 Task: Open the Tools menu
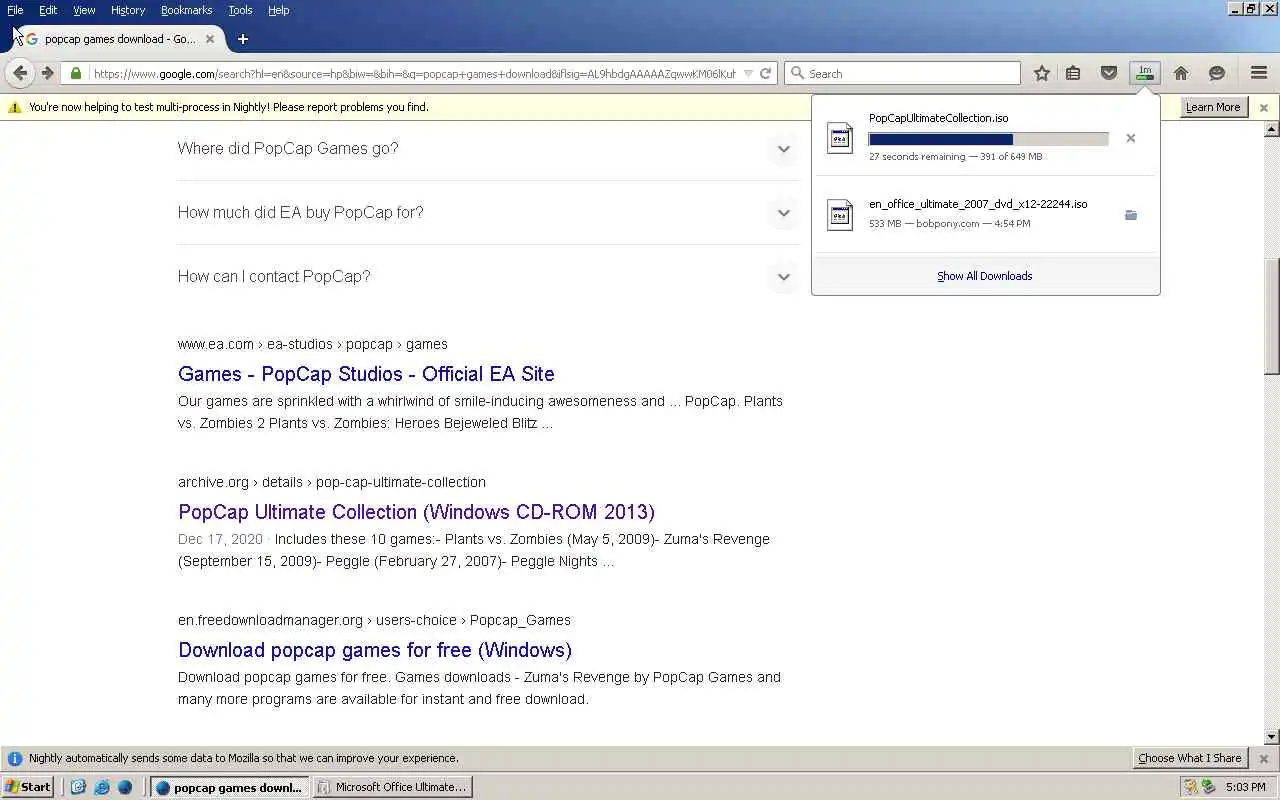coord(240,10)
